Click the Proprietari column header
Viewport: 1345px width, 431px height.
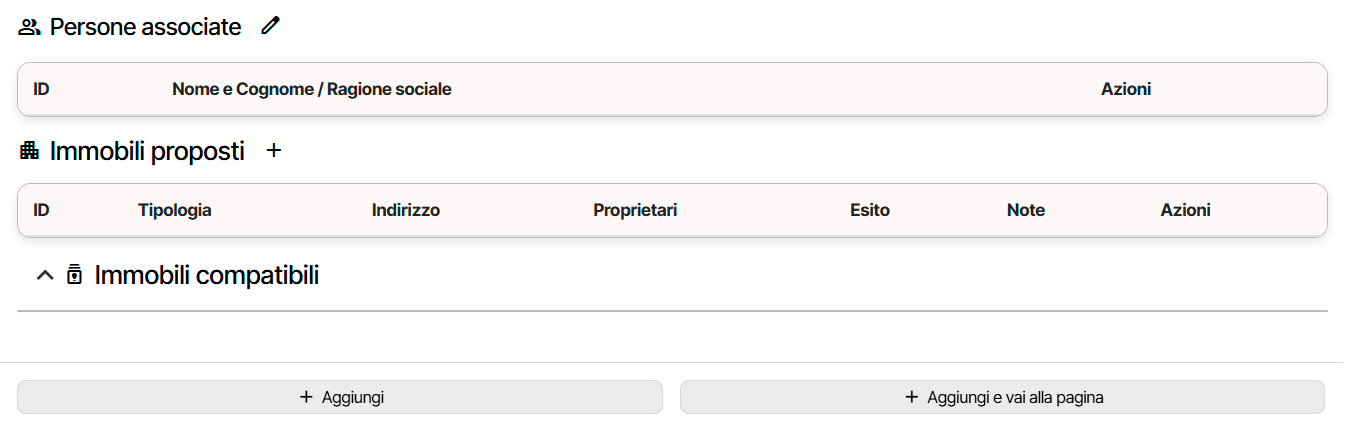(x=635, y=210)
